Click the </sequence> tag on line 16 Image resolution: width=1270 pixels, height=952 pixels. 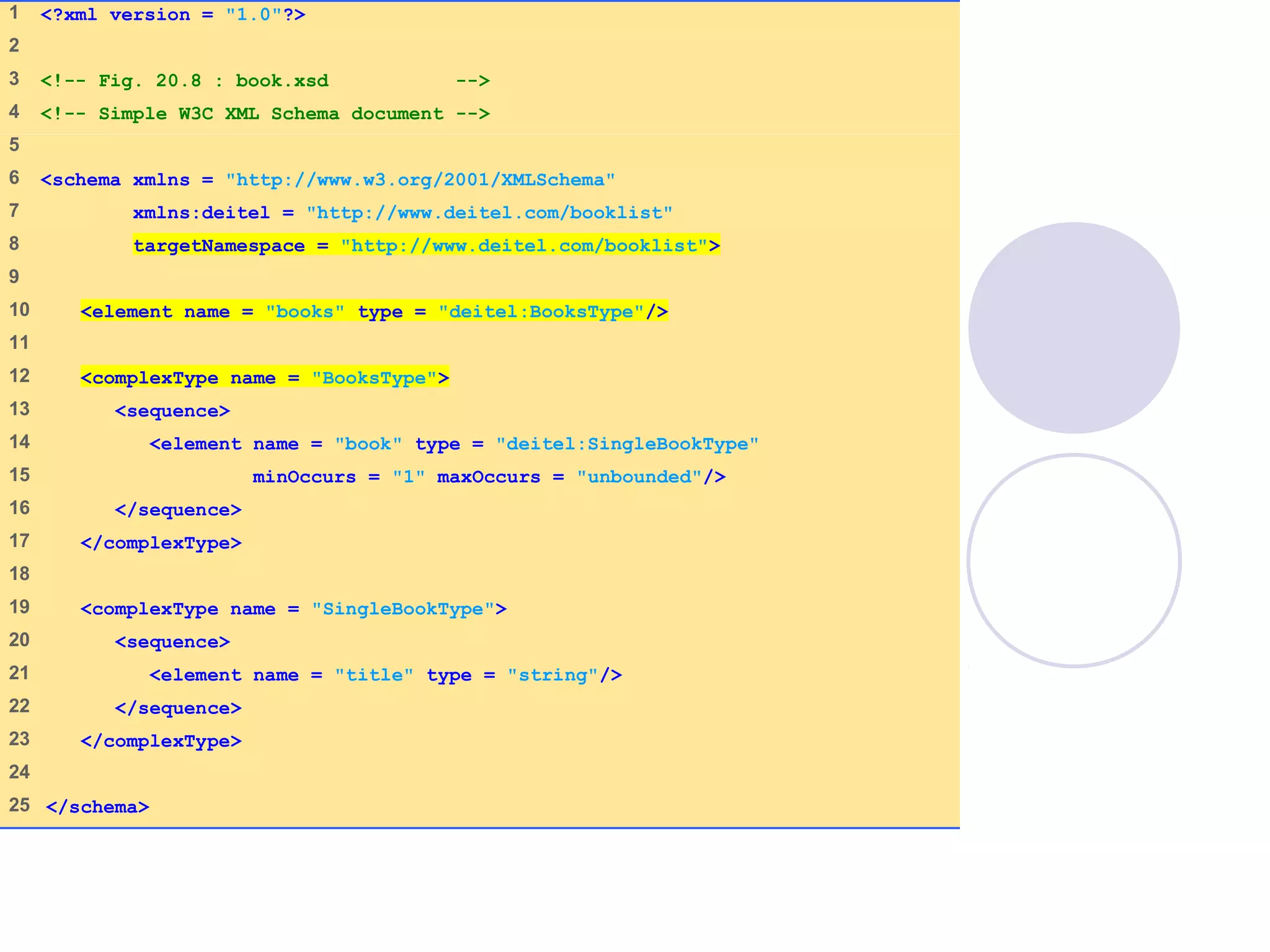[x=178, y=510]
